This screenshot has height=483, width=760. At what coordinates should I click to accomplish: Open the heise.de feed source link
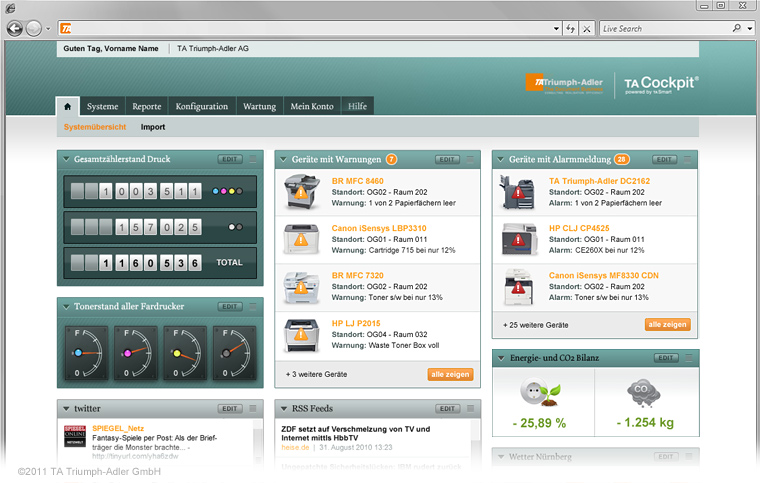(295, 447)
